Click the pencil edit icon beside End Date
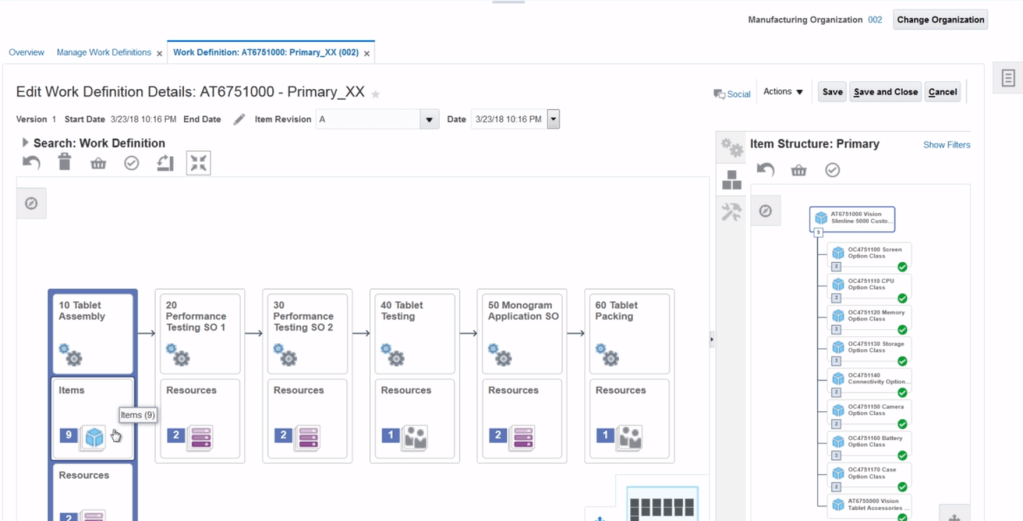Viewport: 1023px width, 521px height. coord(239,120)
